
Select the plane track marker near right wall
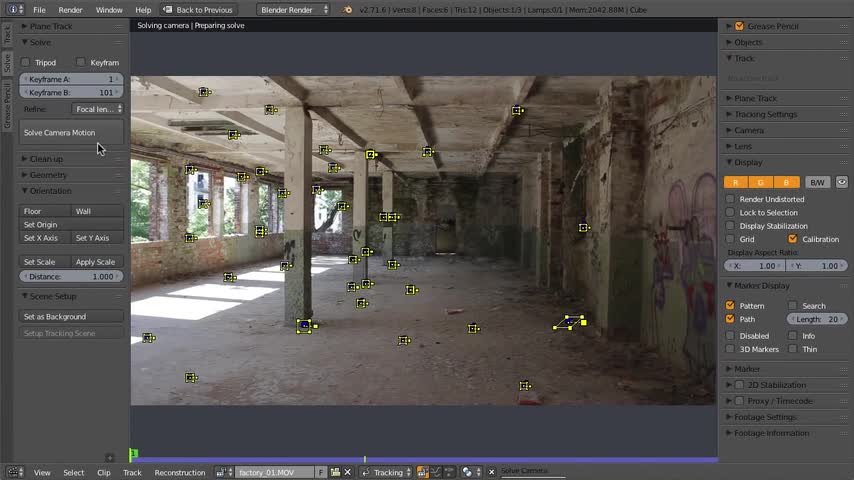[x=570, y=322]
